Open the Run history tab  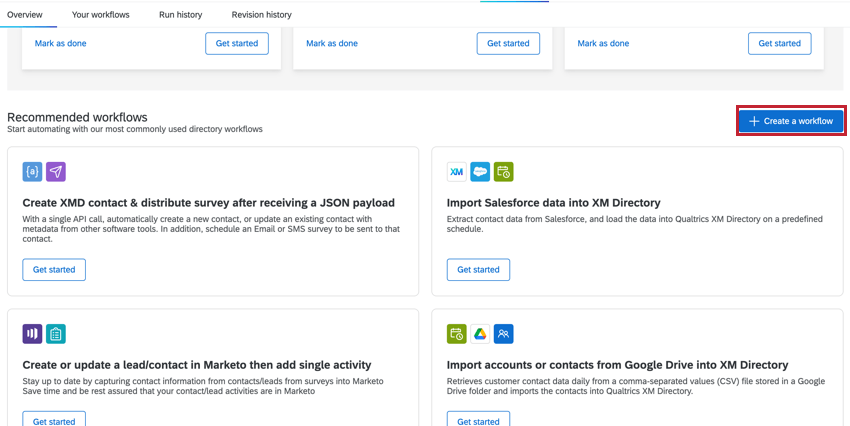[x=180, y=15]
